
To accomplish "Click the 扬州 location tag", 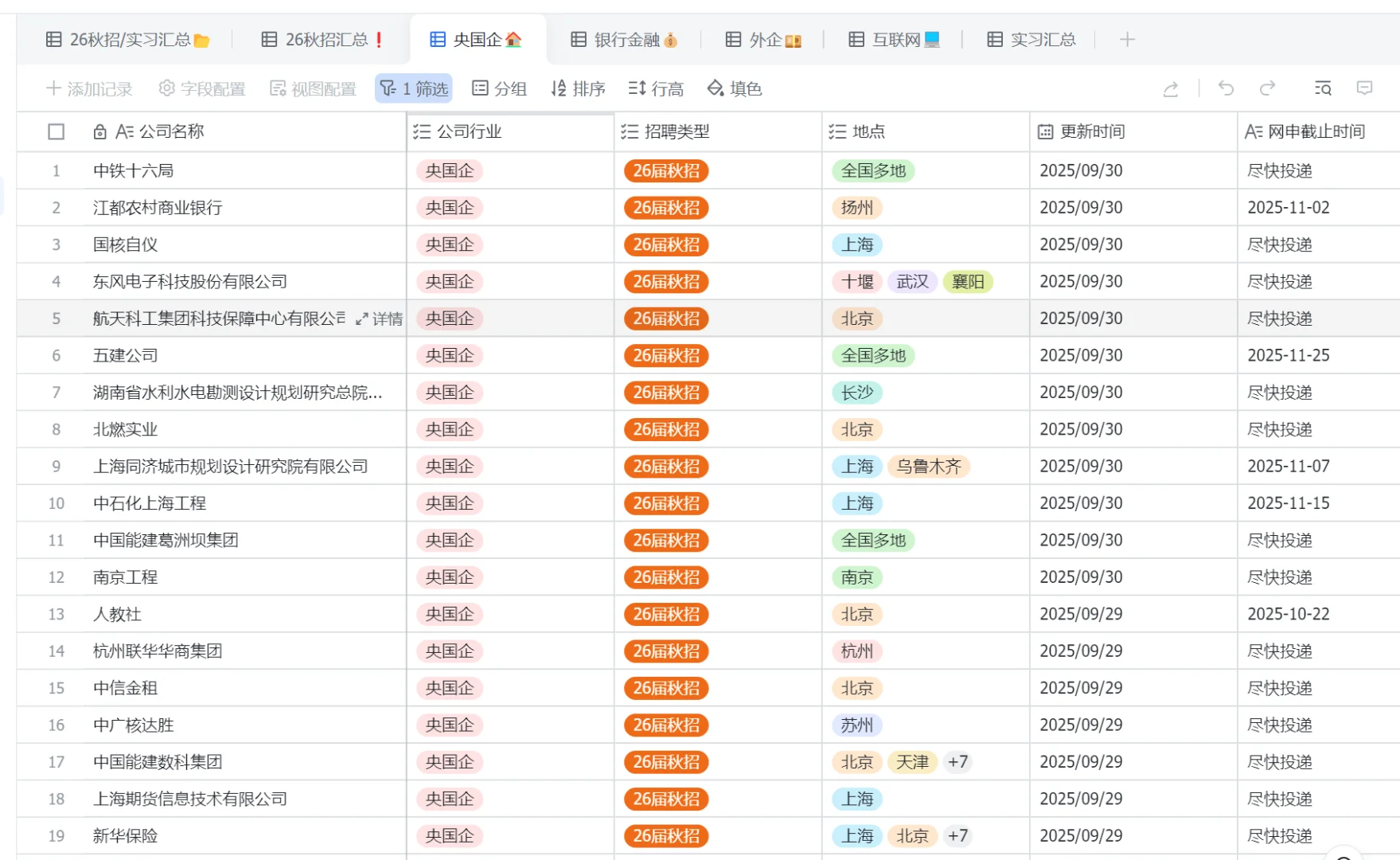I will point(857,208).
